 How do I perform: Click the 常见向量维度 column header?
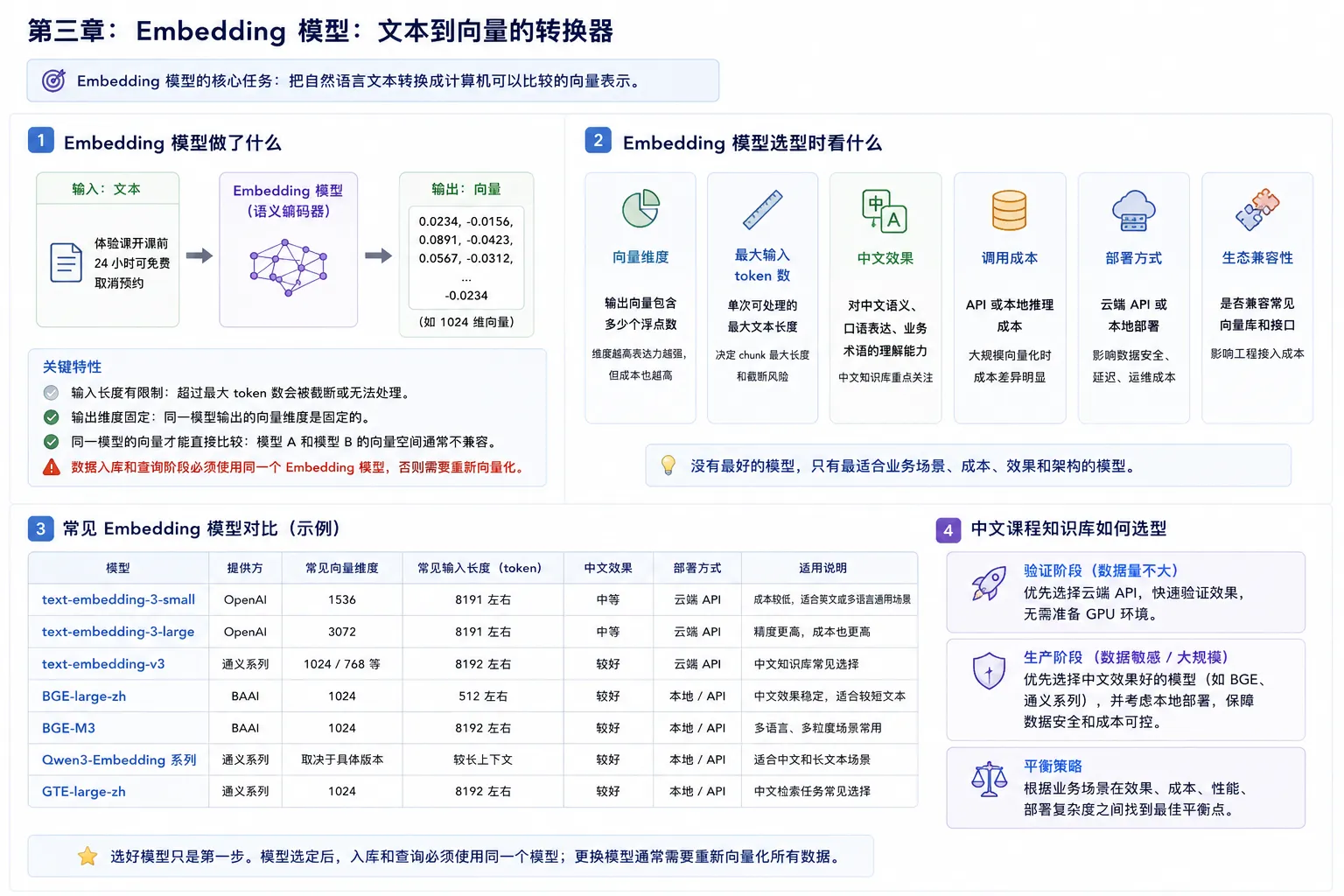pyautogui.click(x=342, y=568)
